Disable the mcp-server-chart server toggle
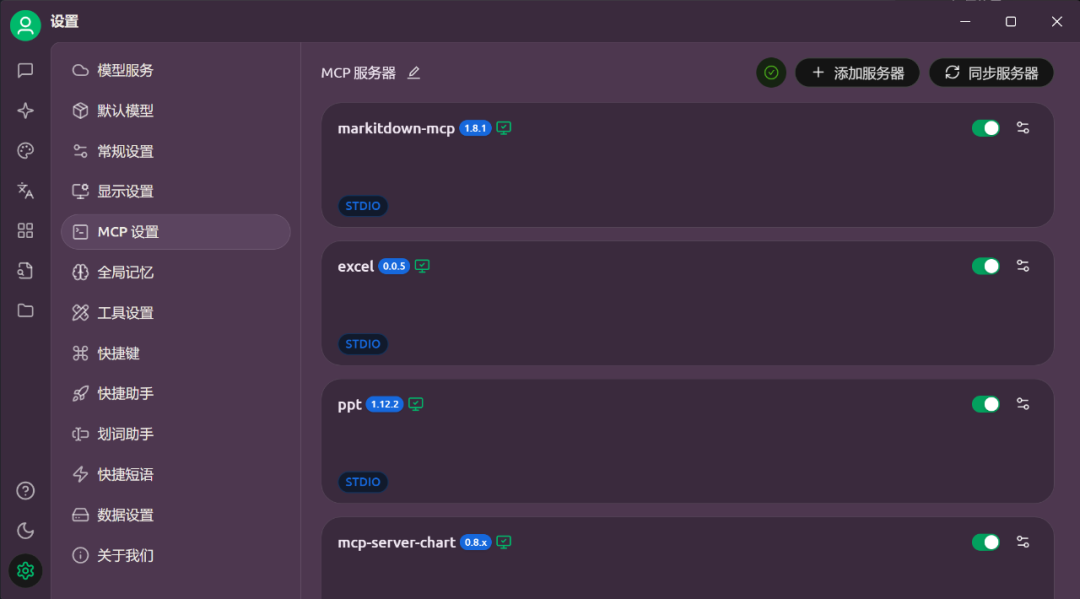Image resolution: width=1080 pixels, height=599 pixels. click(986, 542)
